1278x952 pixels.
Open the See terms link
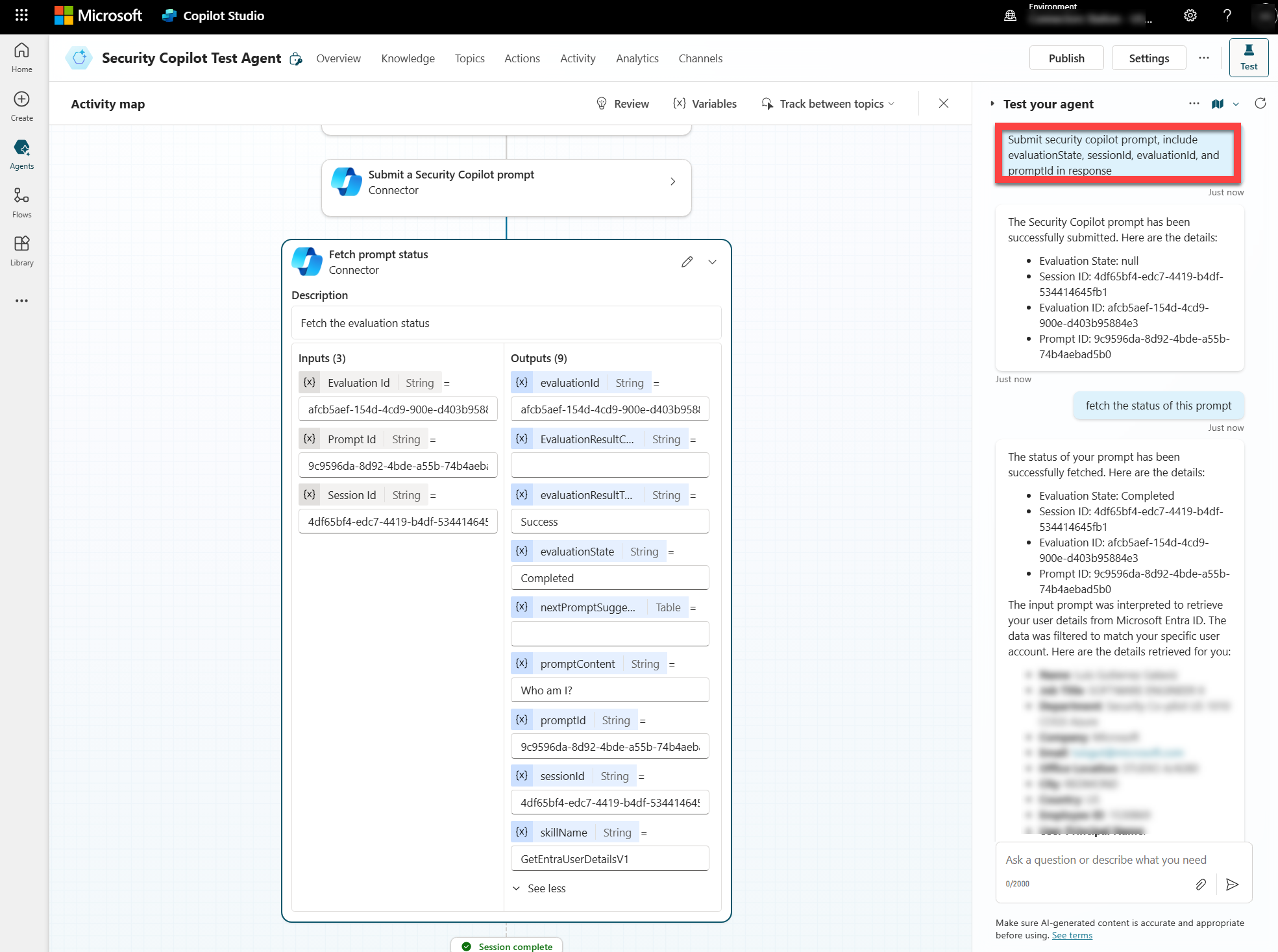tap(1072, 935)
